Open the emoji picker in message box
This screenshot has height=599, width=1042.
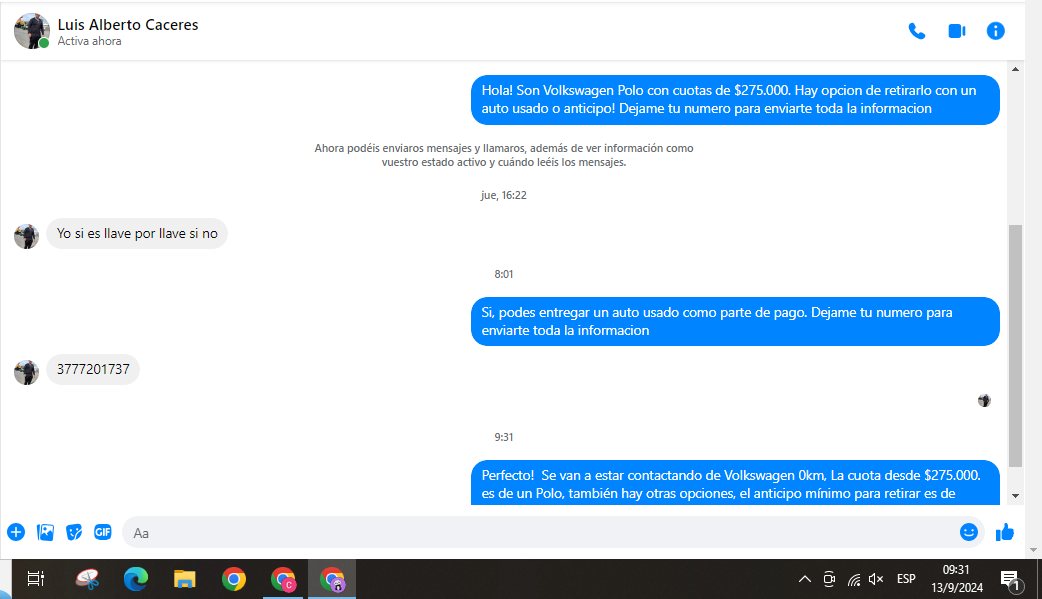tap(968, 532)
